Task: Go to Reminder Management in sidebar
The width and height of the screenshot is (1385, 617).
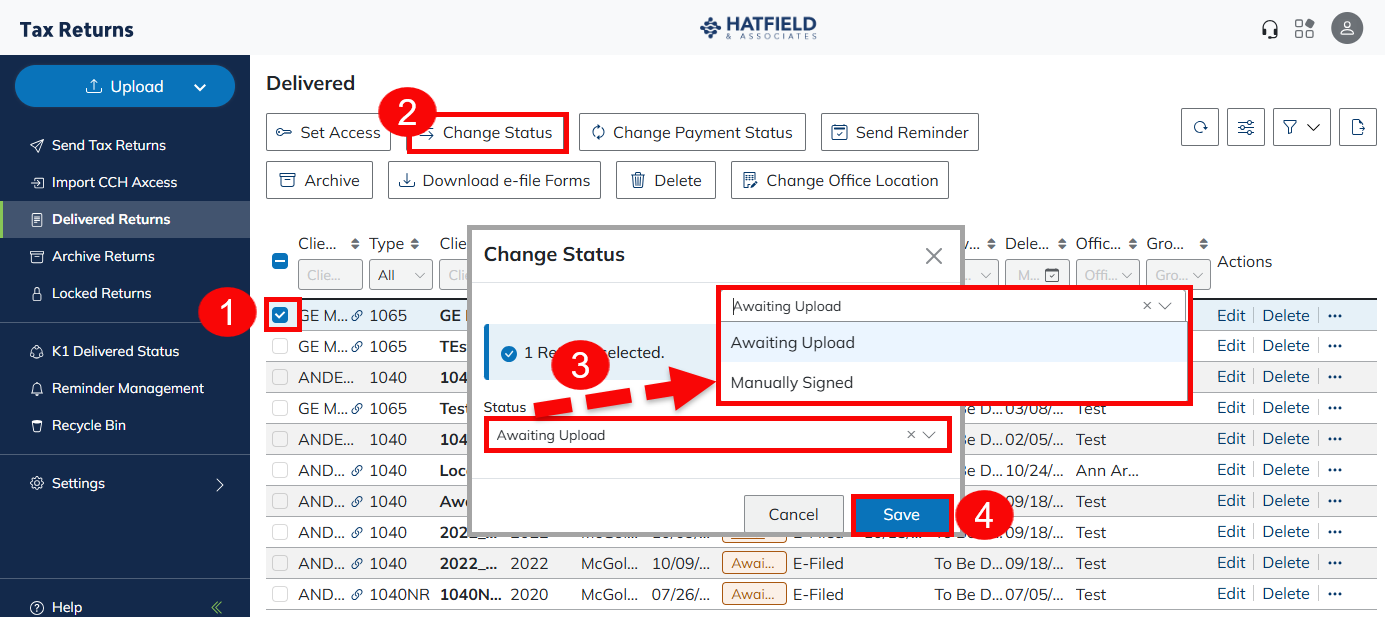Action: pos(127,388)
